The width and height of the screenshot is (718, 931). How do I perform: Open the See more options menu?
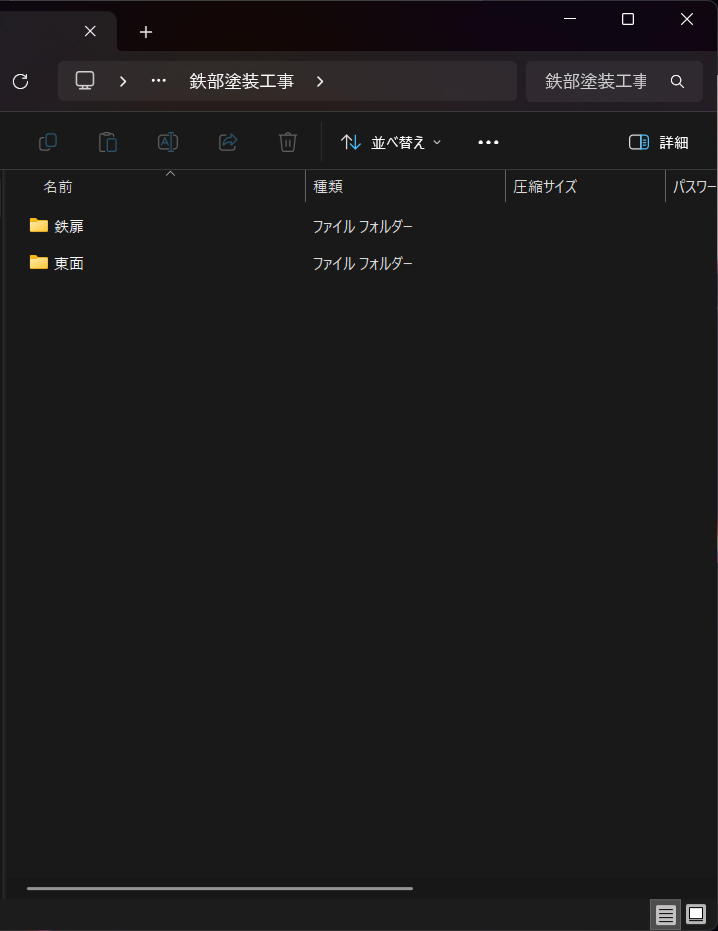(x=488, y=142)
